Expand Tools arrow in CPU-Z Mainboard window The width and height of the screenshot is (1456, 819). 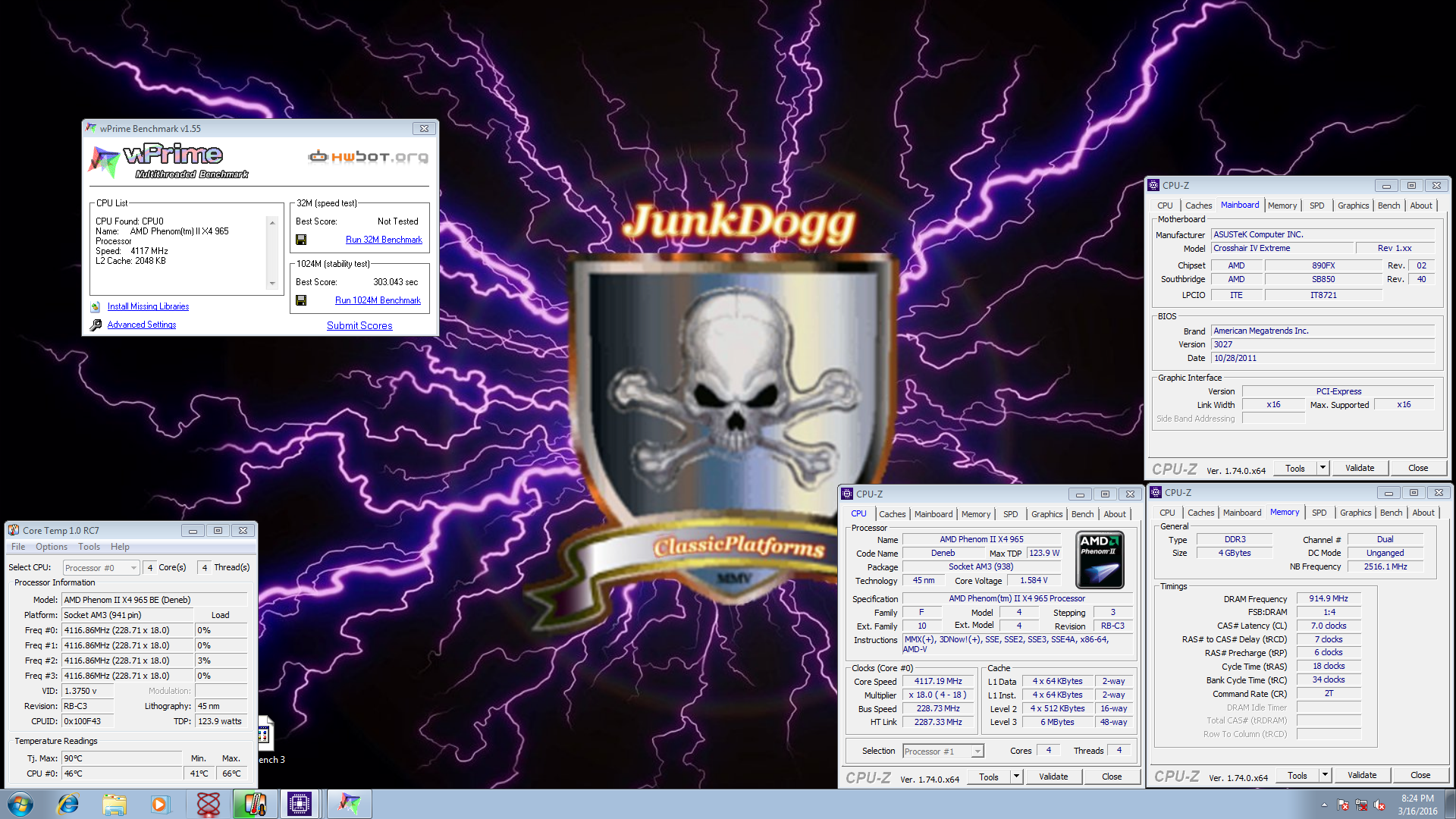point(1323,468)
